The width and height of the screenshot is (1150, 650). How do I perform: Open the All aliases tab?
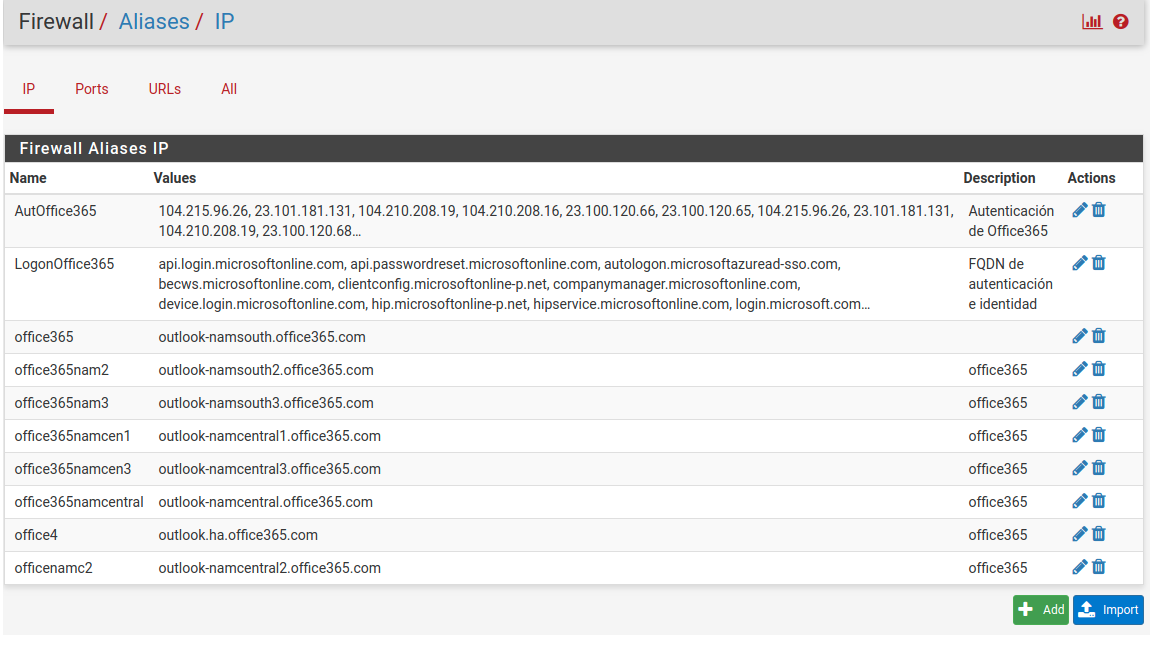[229, 89]
